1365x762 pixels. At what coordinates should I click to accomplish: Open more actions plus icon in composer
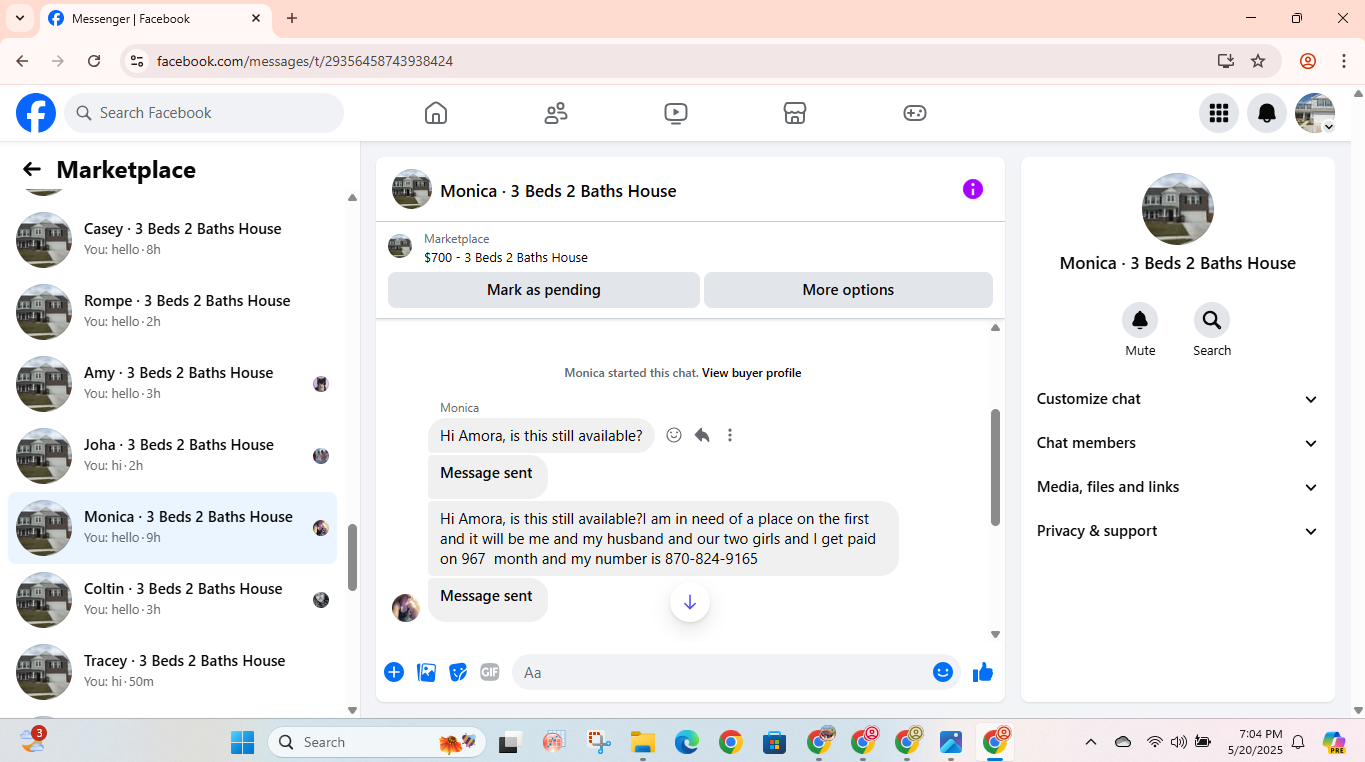(x=394, y=672)
